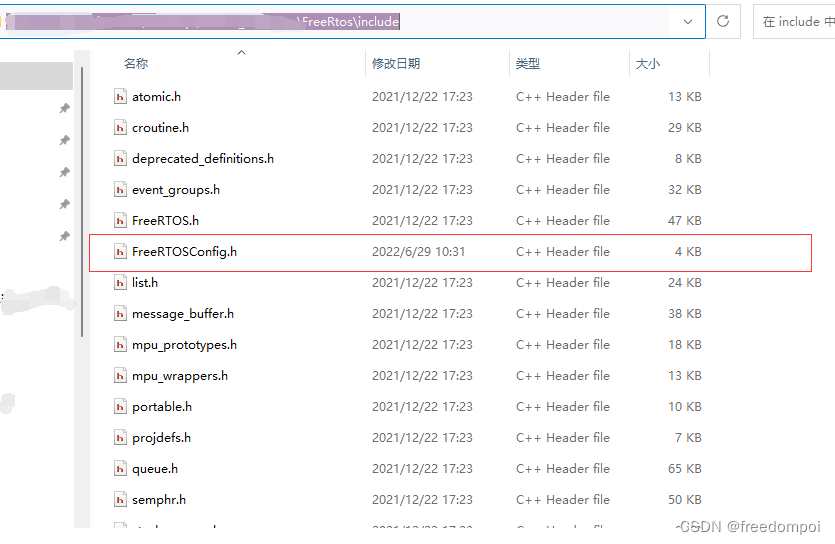Click the mpu_wrappers.h file icon

tap(120, 376)
